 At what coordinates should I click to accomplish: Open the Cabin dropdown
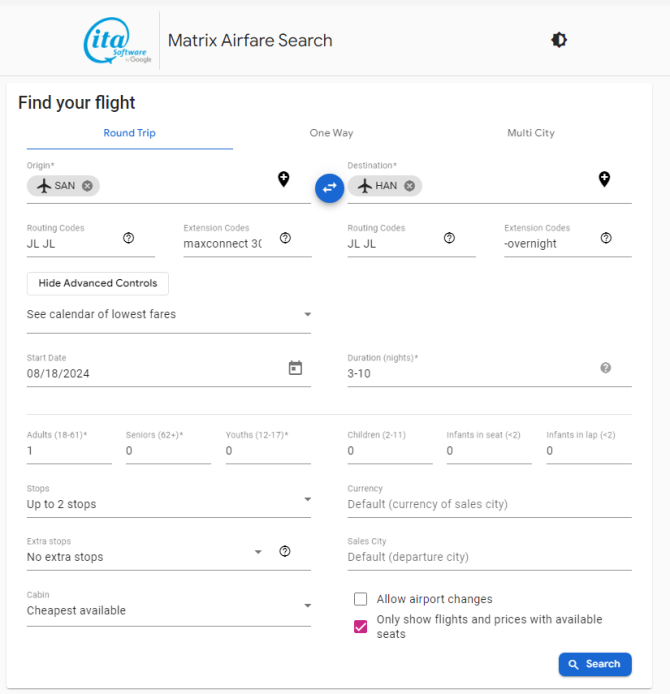(x=169, y=607)
